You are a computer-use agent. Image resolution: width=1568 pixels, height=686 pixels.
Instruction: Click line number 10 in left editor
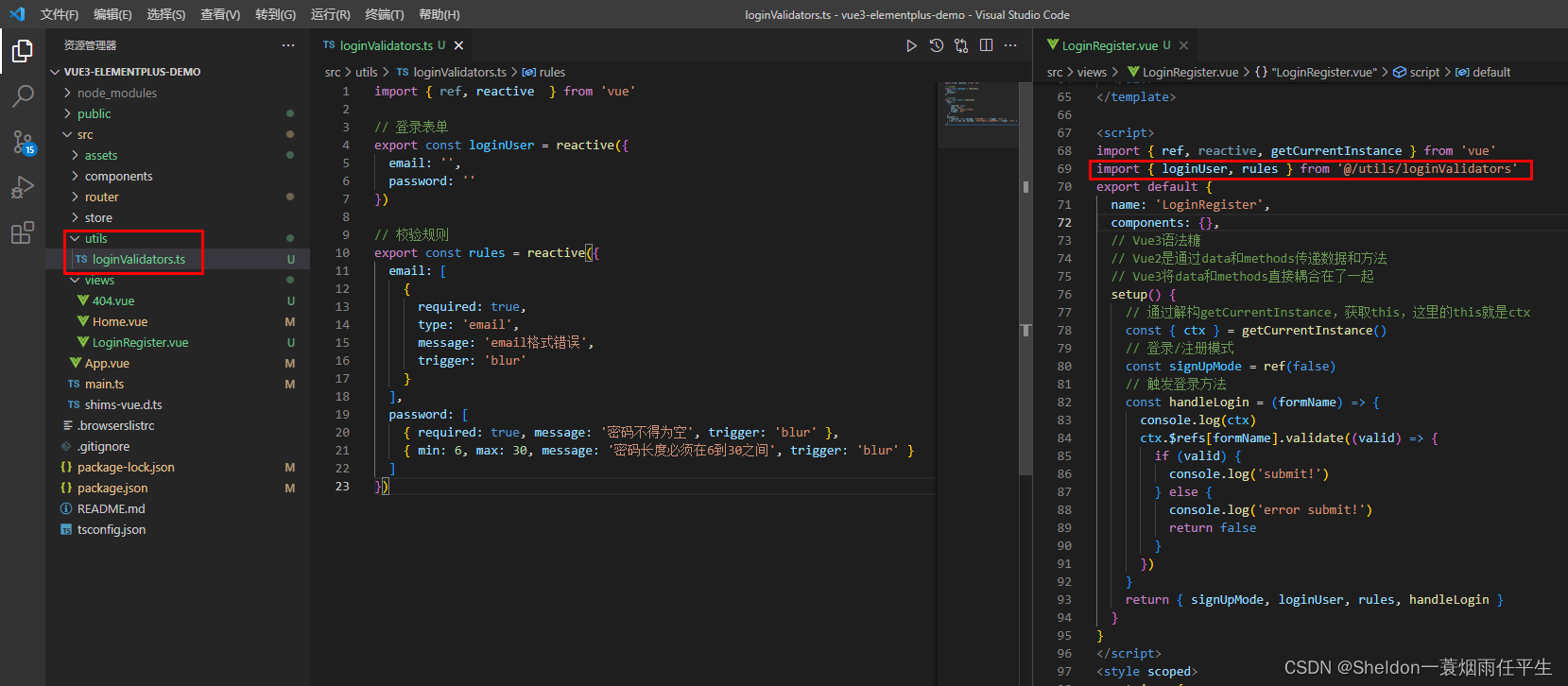click(342, 252)
